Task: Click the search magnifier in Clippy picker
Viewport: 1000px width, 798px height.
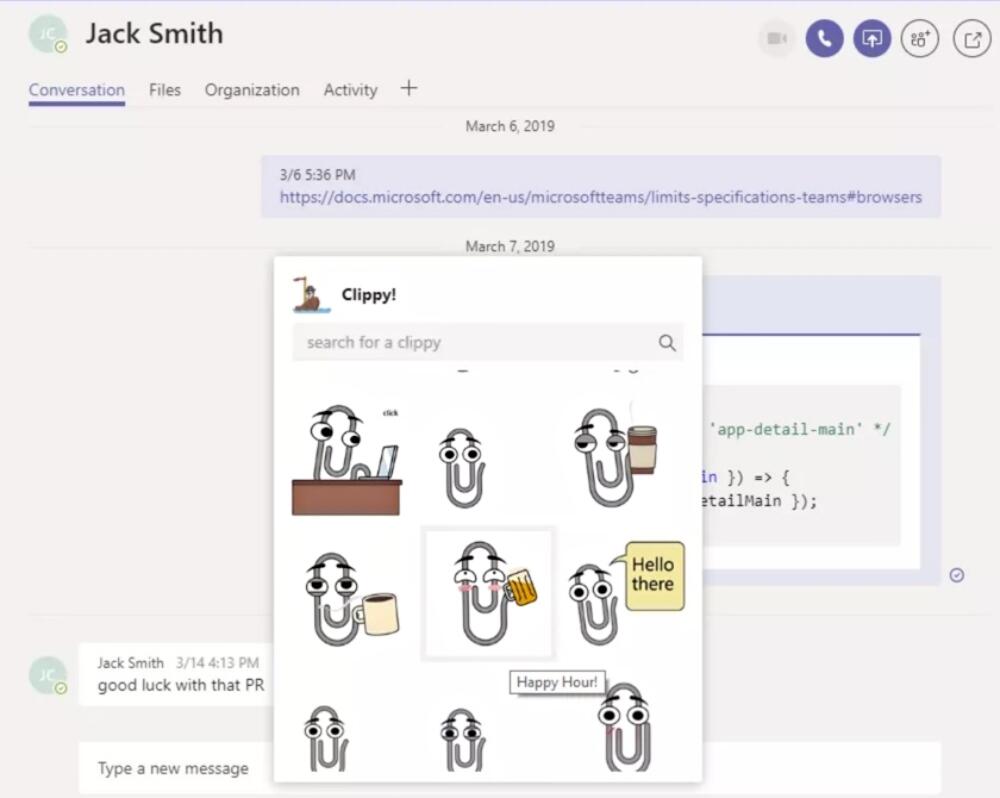Action: pos(667,343)
